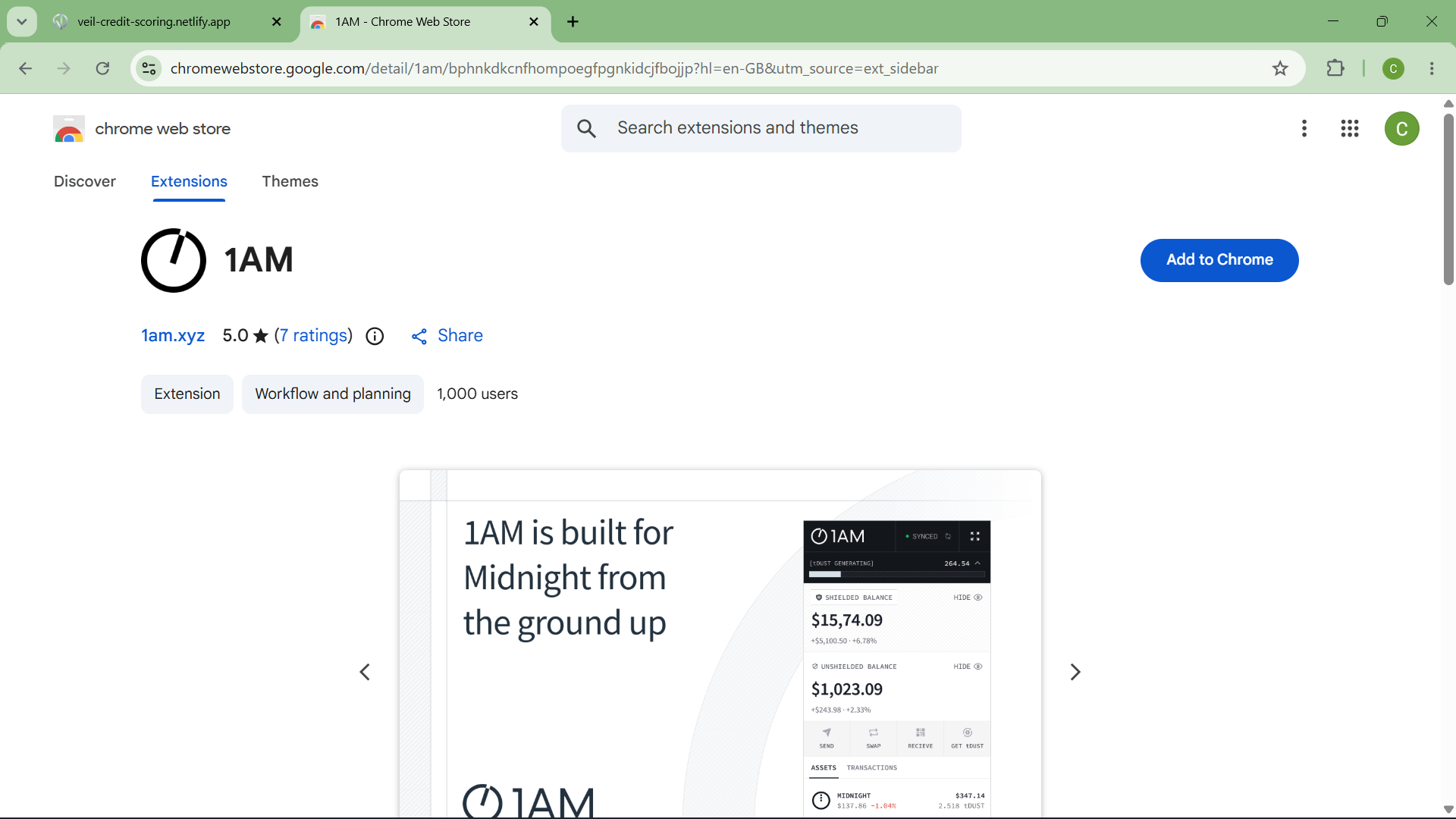Go to the Themes tab

(x=290, y=181)
